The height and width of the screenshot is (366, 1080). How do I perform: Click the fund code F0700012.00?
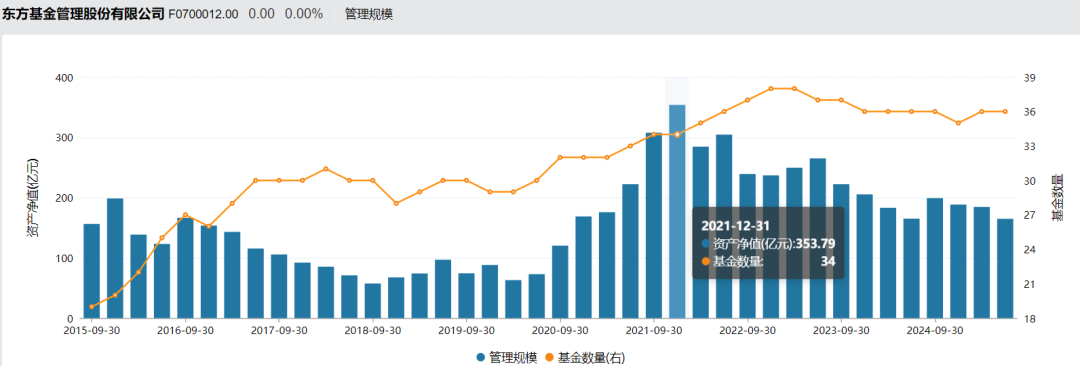pyautogui.click(x=204, y=14)
